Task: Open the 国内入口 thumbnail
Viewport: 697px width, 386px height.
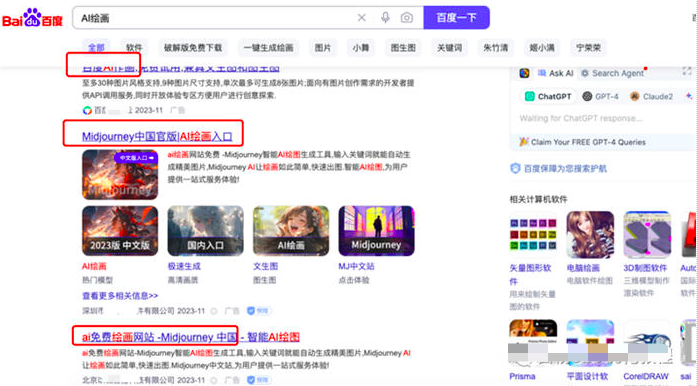Action: pyautogui.click(x=205, y=231)
